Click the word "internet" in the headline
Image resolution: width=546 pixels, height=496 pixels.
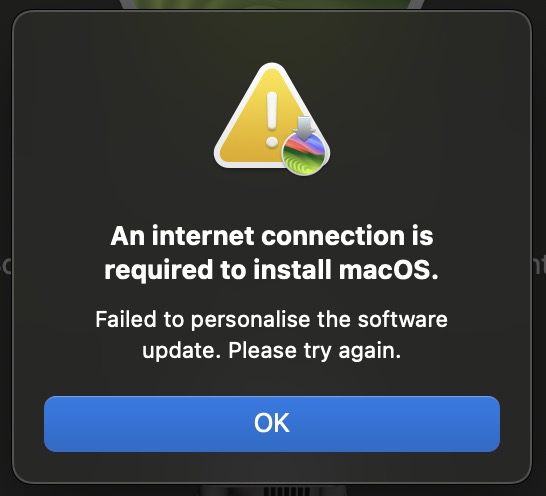point(203,236)
